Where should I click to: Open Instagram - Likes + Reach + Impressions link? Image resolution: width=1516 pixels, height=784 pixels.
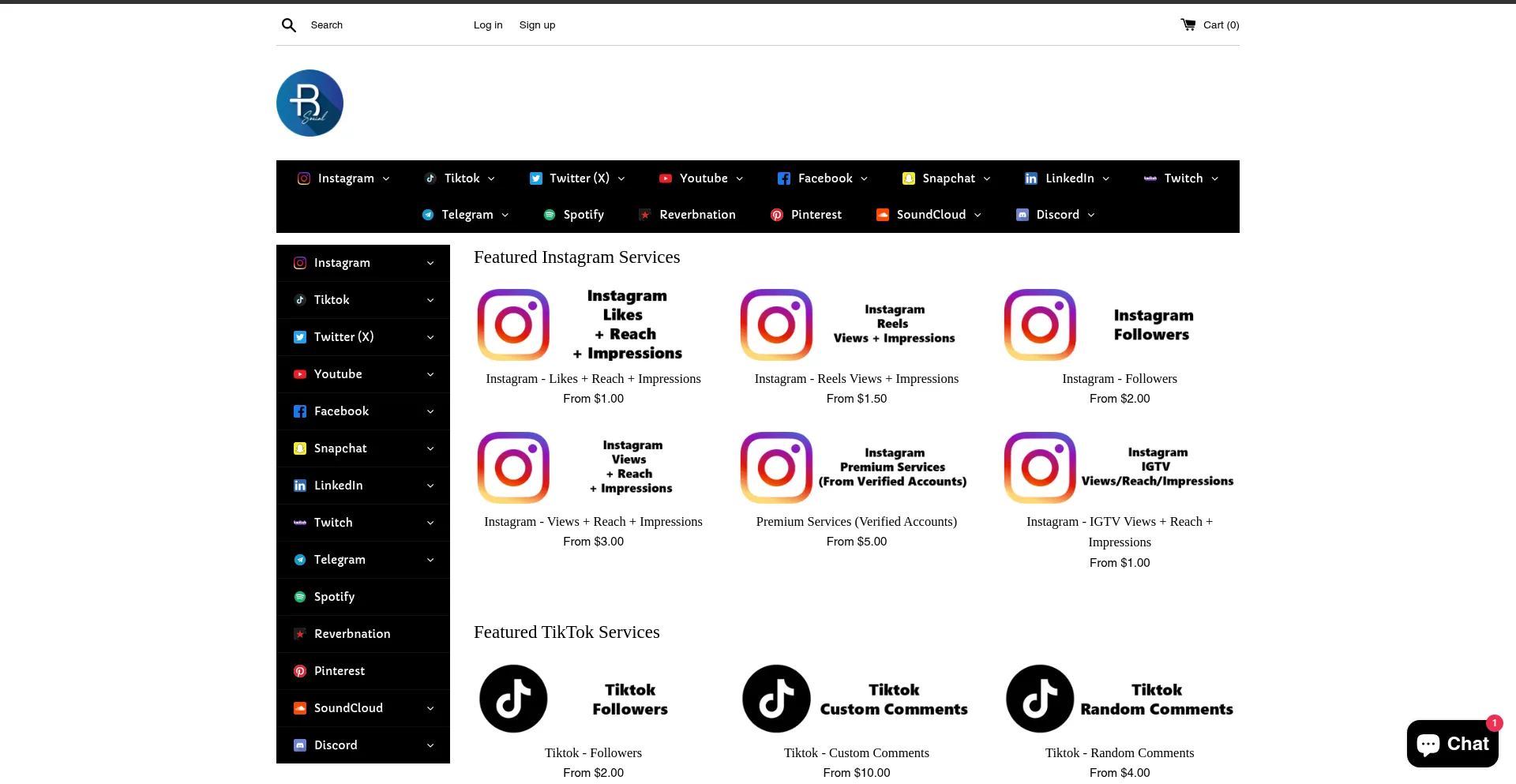tap(593, 379)
